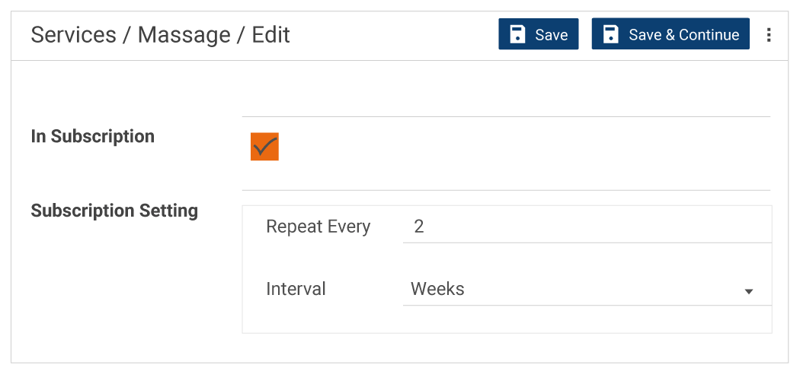
Task: Open Massage in the breadcrumb
Action: 184,35
